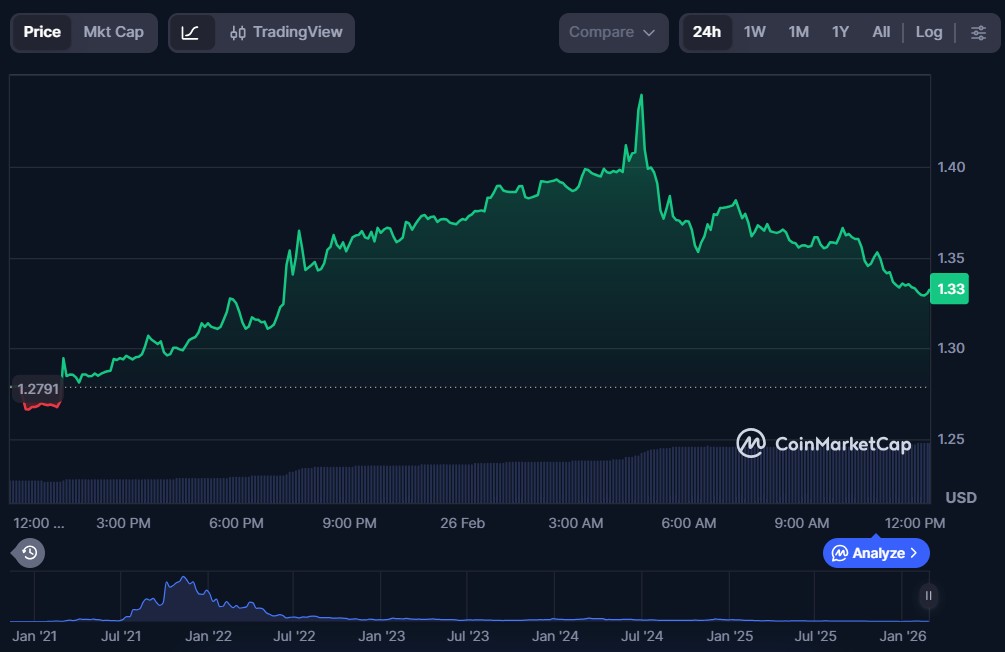Select the 24h time range
This screenshot has height=652, width=1005.
(x=706, y=32)
